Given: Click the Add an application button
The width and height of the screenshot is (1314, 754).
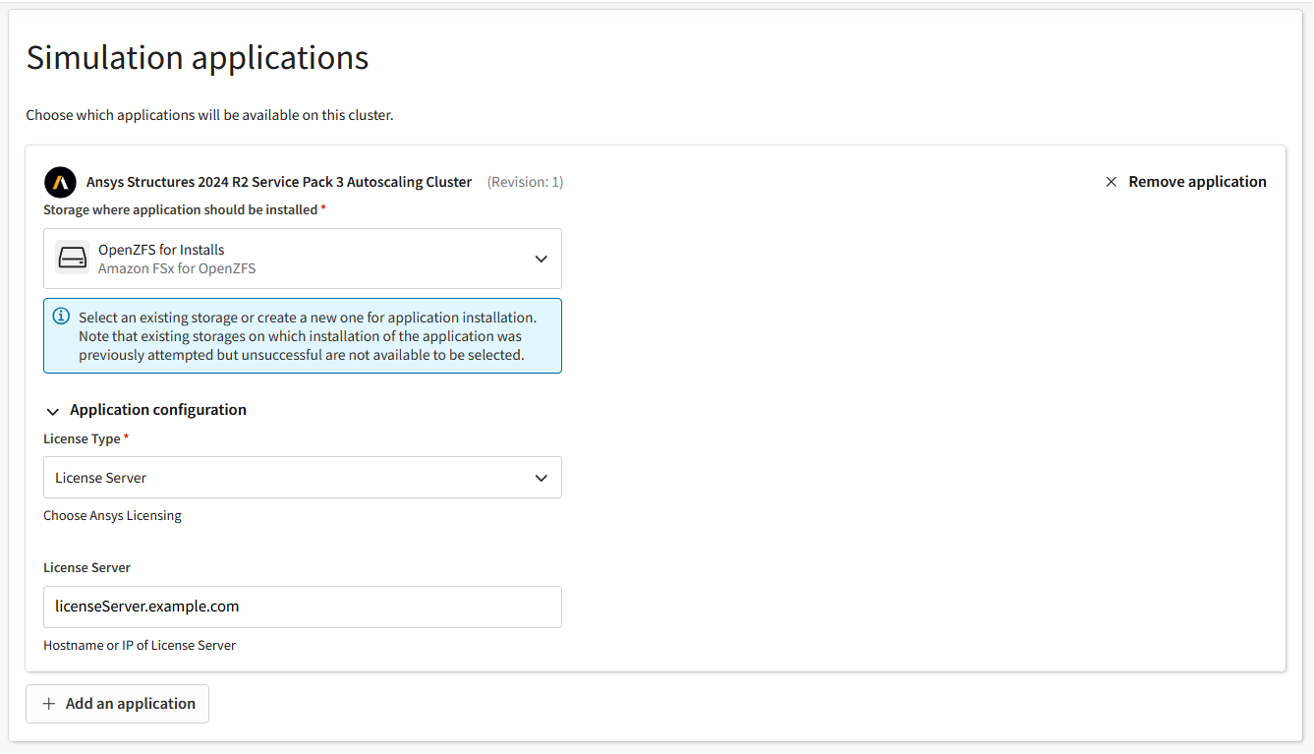Looking at the screenshot, I should [117, 703].
